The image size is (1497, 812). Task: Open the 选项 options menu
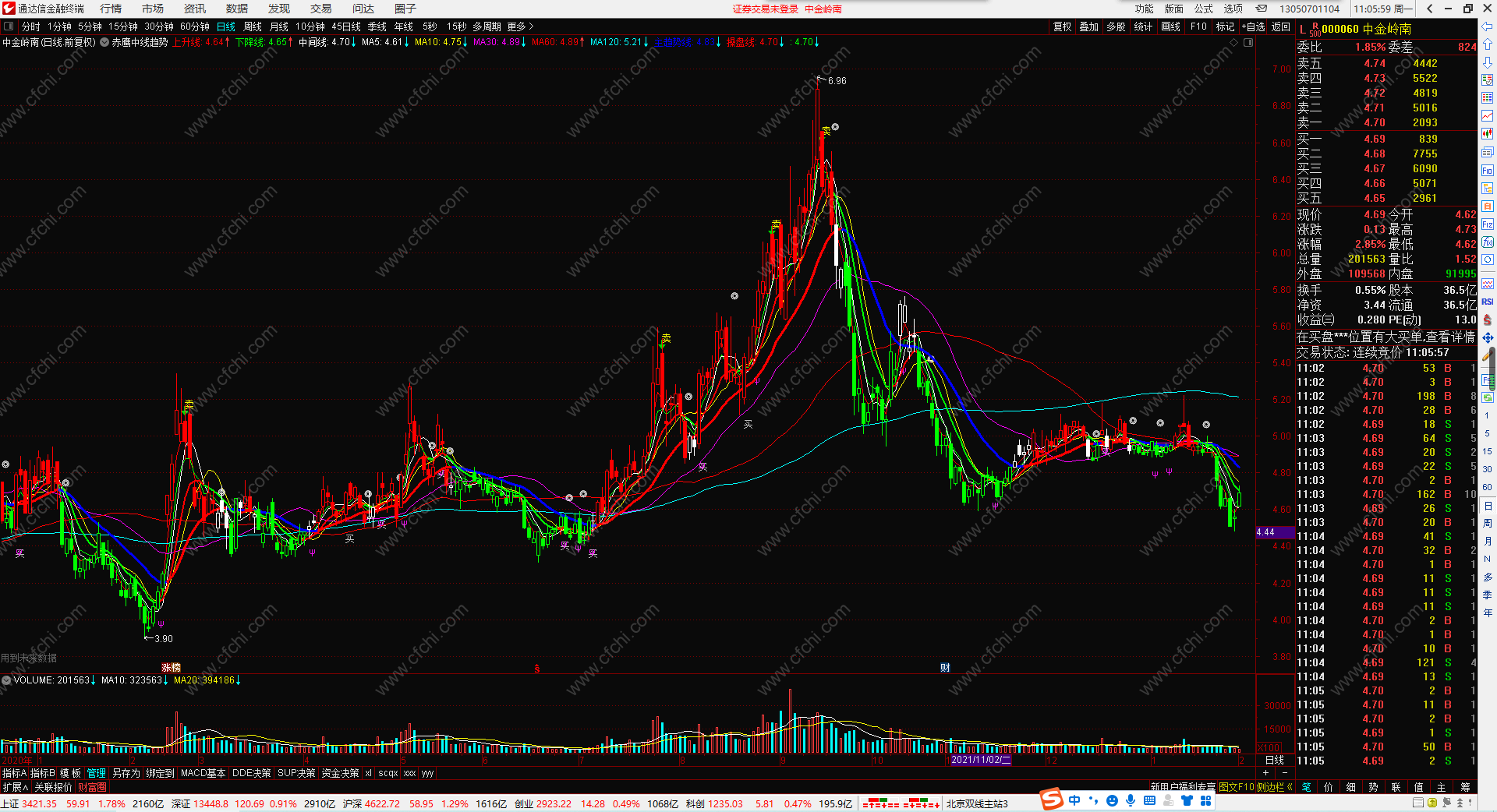click(1233, 9)
